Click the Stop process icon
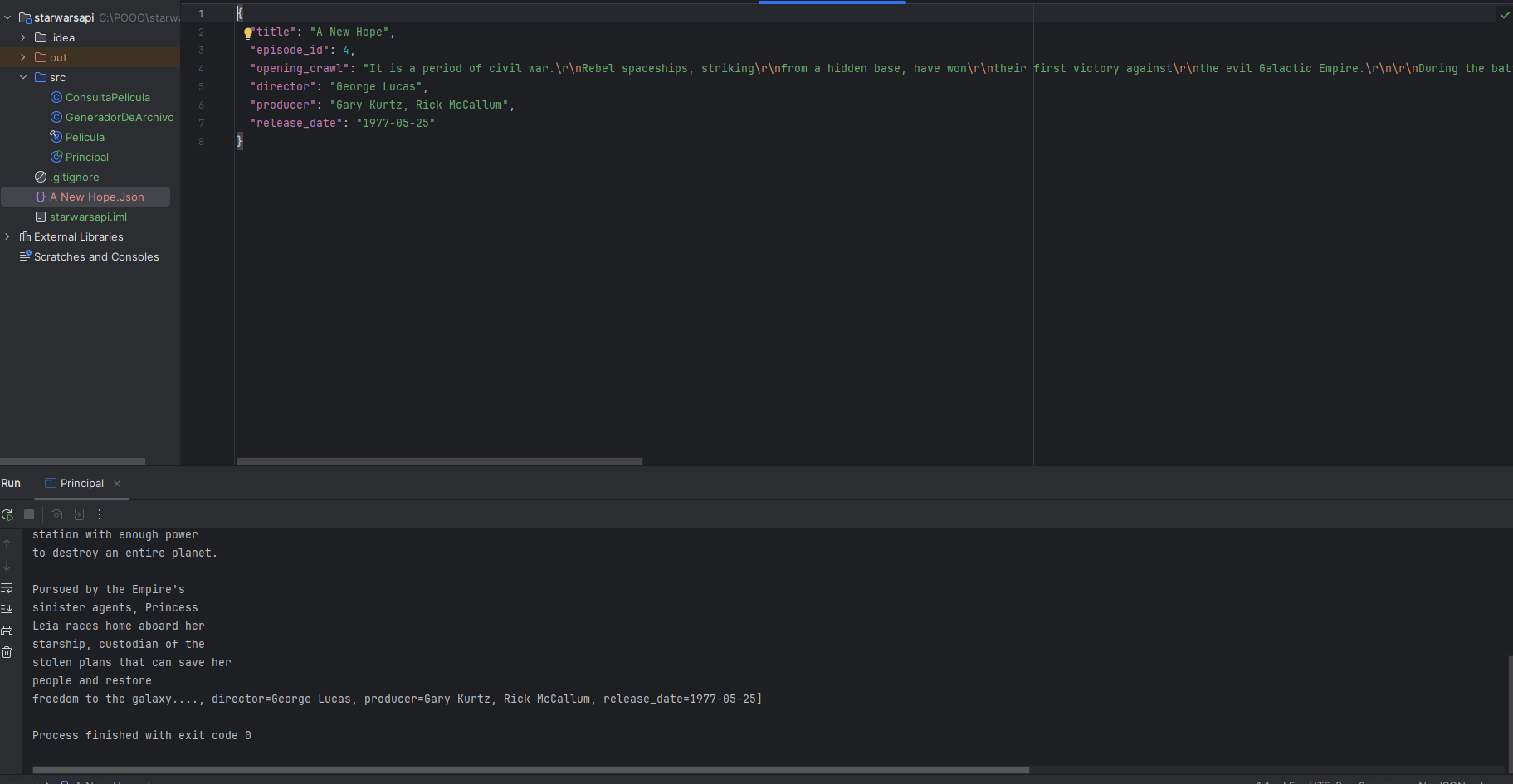Image resolution: width=1513 pixels, height=784 pixels. (x=29, y=514)
